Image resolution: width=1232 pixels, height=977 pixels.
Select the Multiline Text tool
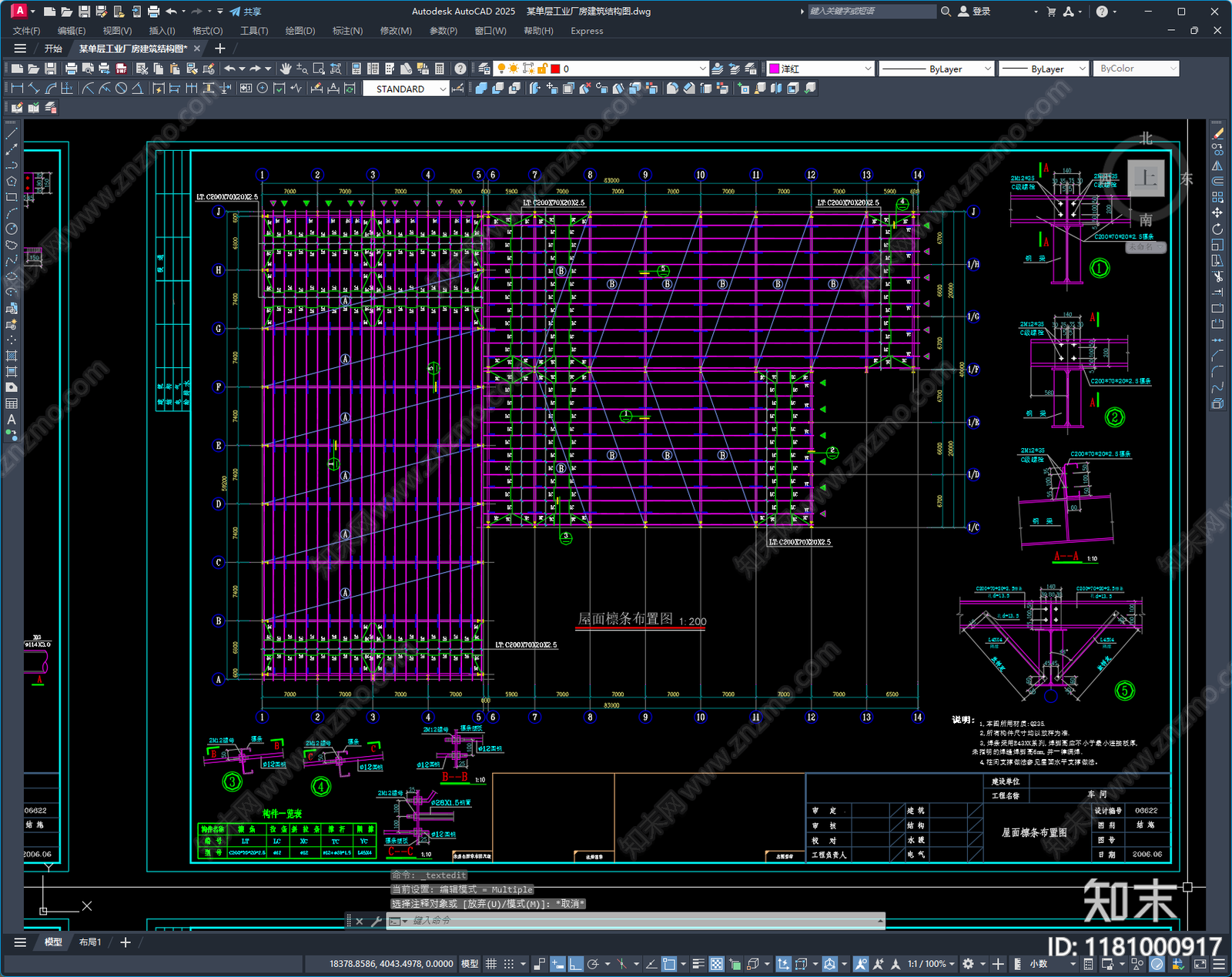[x=12, y=420]
